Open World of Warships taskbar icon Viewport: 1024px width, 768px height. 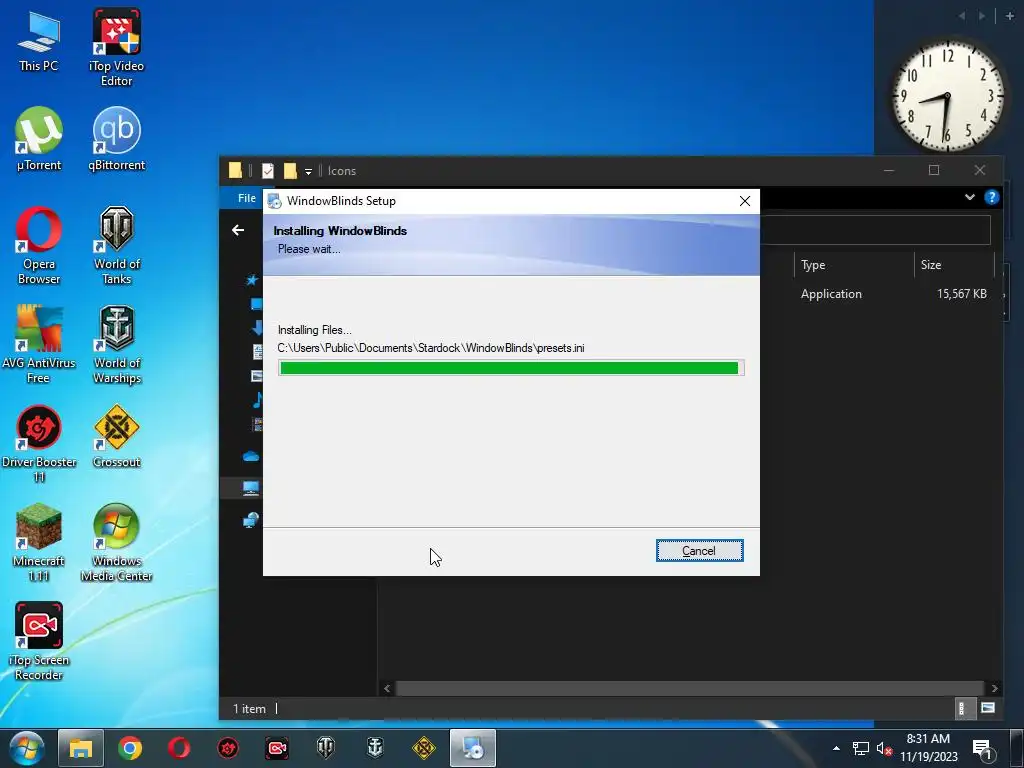(375, 748)
